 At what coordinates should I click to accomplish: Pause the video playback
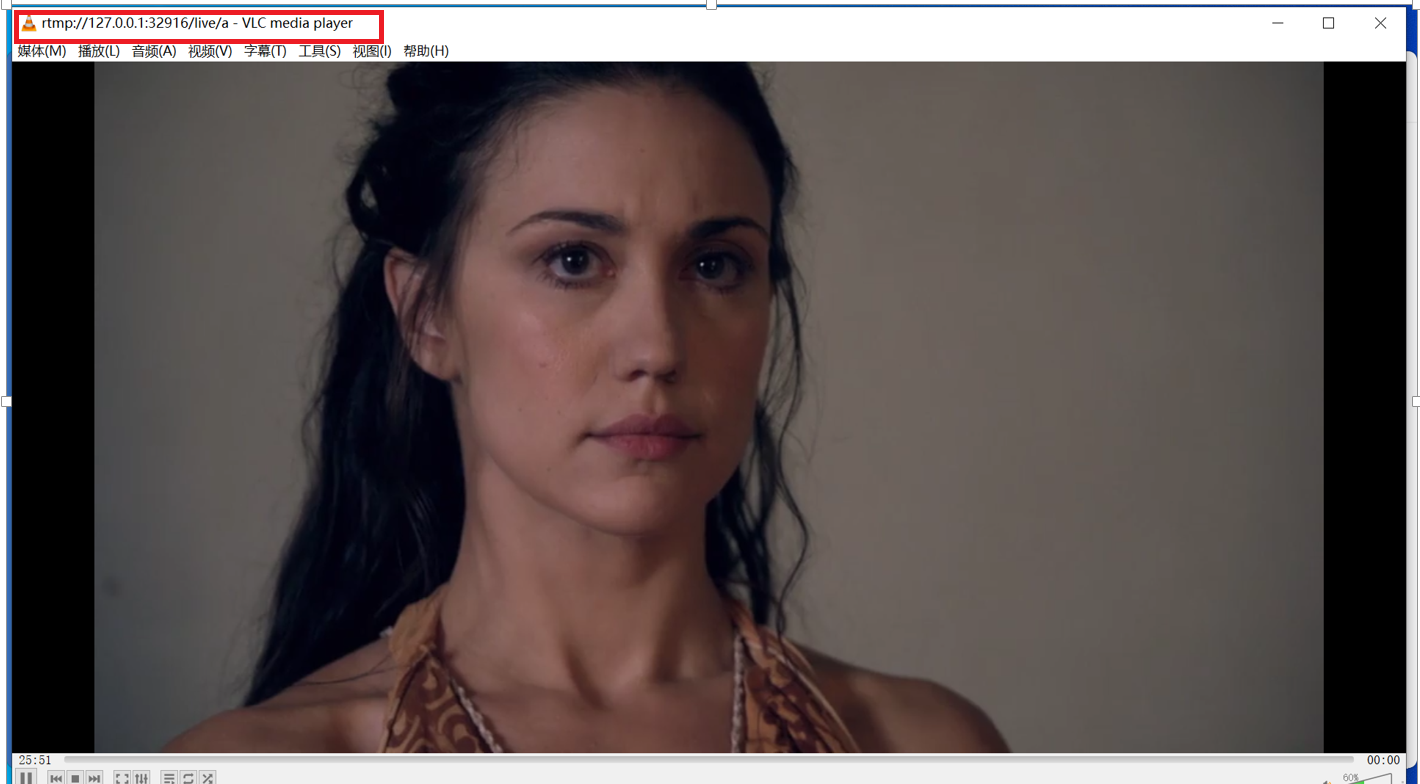point(26,778)
